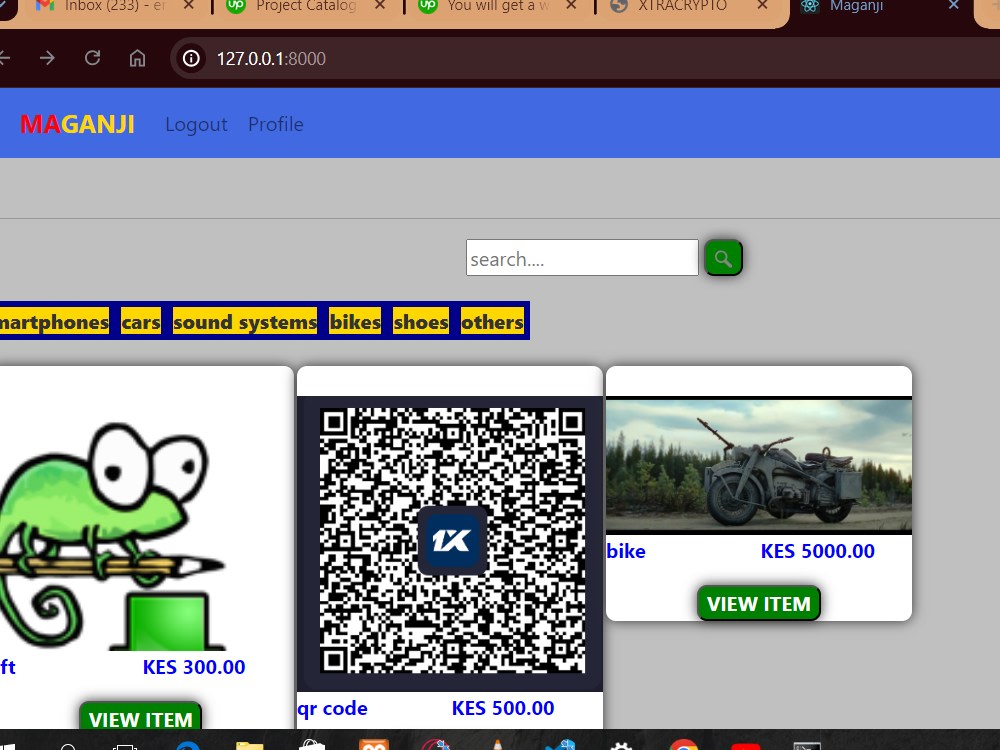The width and height of the screenshot is (1000, 750).
Task: Close the Project Catalog tab
Action: 380,5
